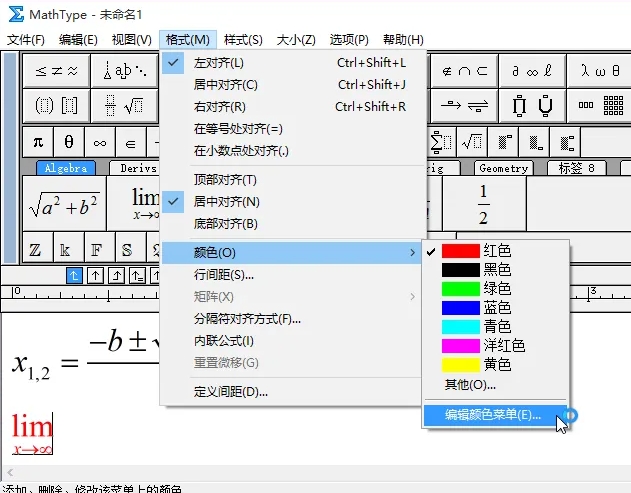
Task: Switch to the Geometry tab
Action: click(503, 168)
